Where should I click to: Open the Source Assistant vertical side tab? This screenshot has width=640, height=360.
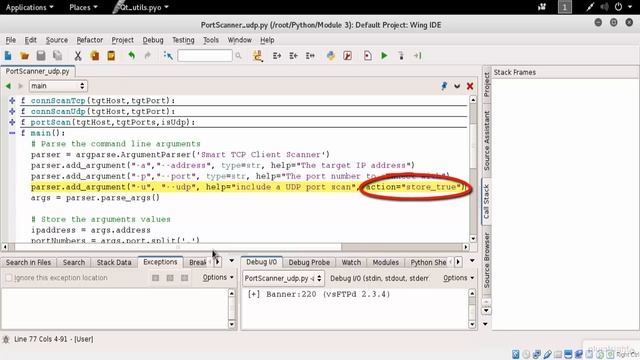click(486, 140)
